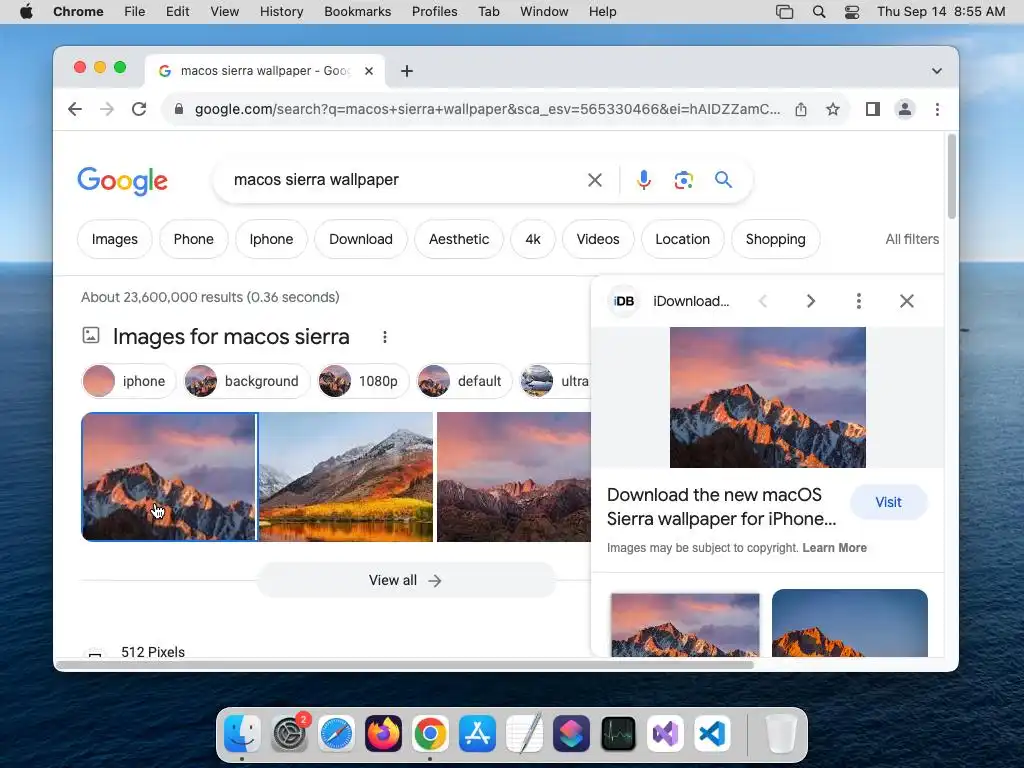Select the Aesthetic filter chip
This screenshot has height=768, width=1024.
tap(458, 239)
